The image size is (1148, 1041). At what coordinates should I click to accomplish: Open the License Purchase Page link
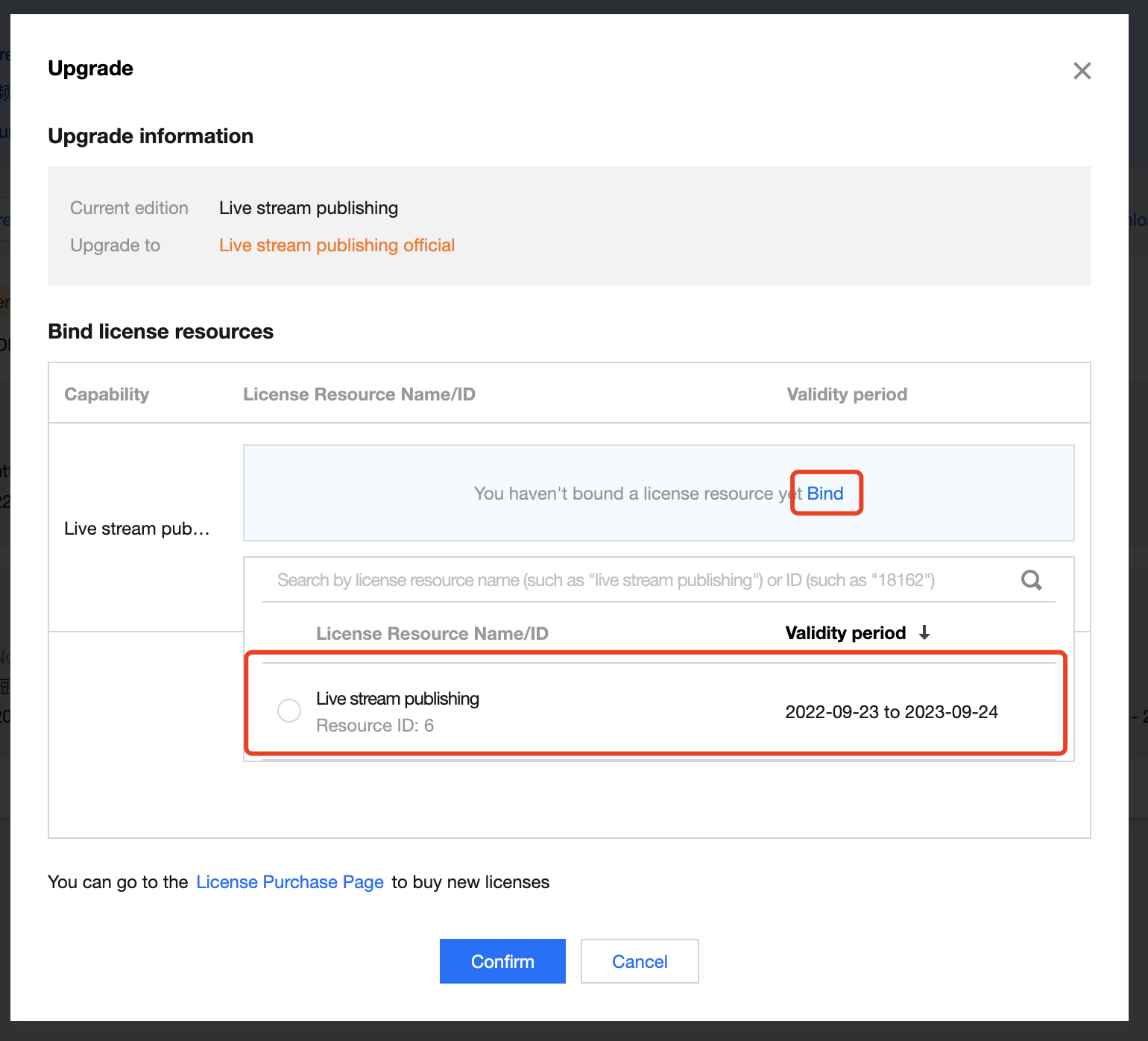290,882
